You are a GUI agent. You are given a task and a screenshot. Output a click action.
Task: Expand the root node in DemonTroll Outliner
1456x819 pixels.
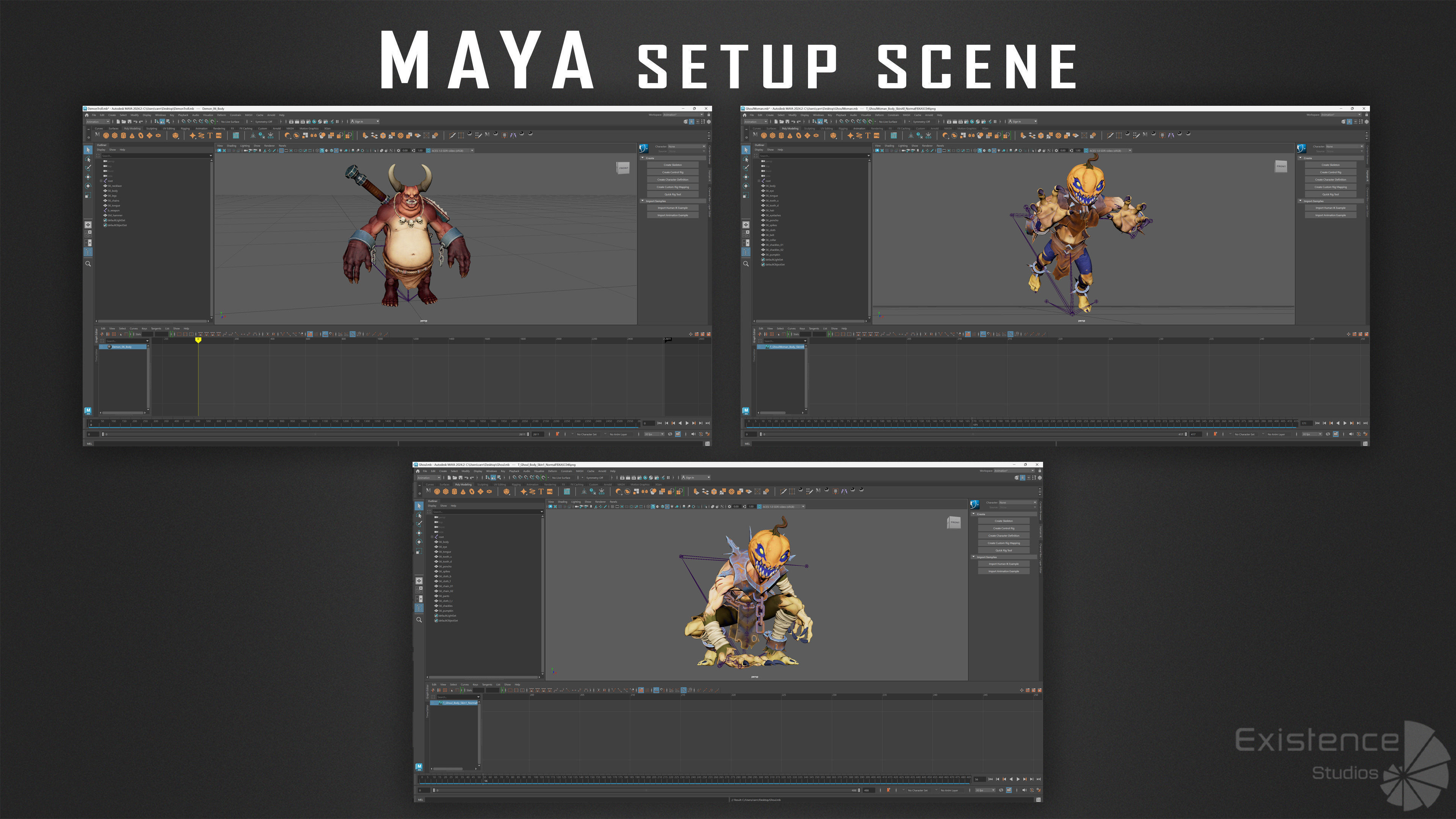[x=101, y=181]
